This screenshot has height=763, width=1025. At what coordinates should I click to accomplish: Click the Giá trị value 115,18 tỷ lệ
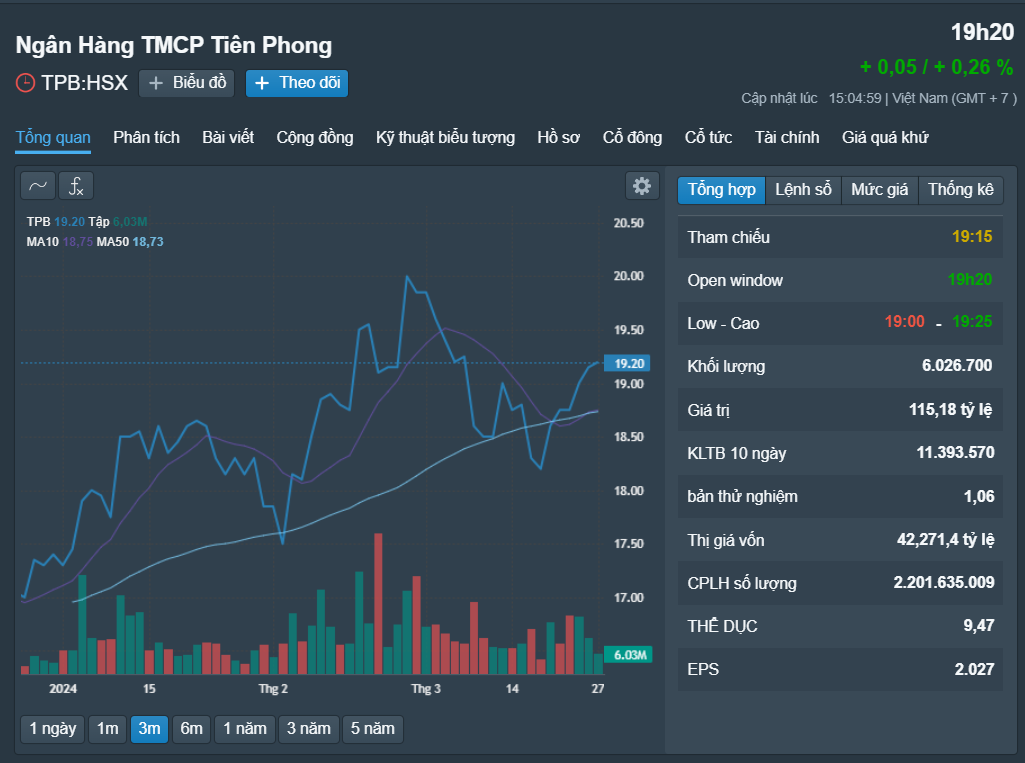pos(950,410)
